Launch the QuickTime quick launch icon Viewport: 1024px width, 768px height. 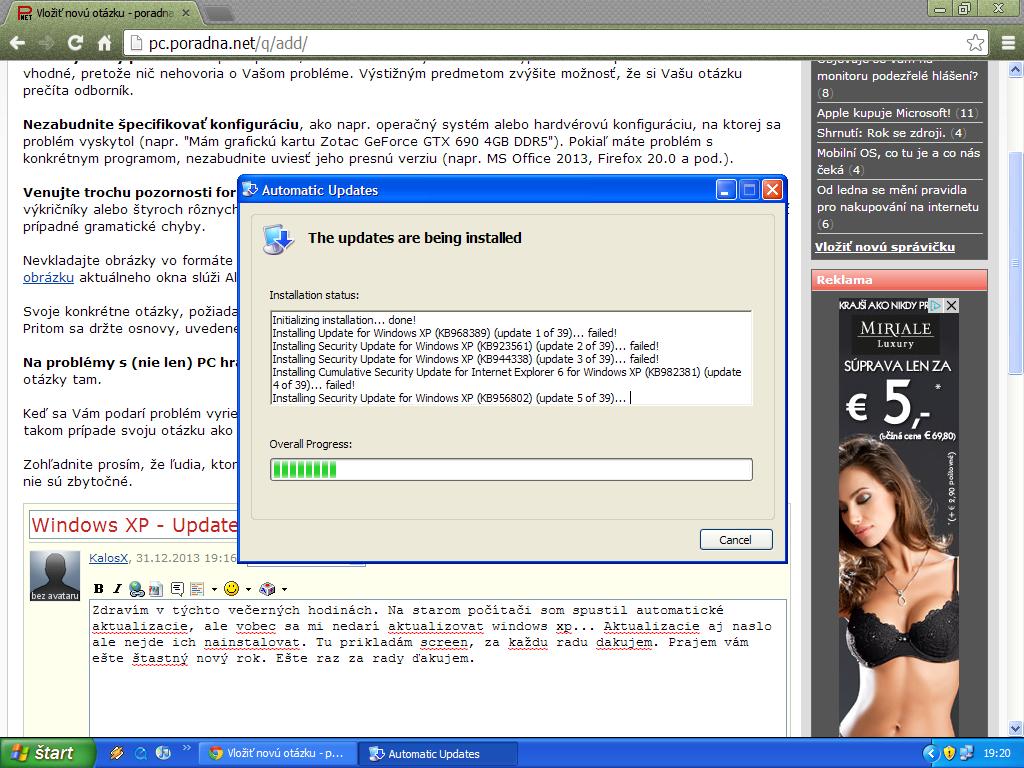(140, 753)
